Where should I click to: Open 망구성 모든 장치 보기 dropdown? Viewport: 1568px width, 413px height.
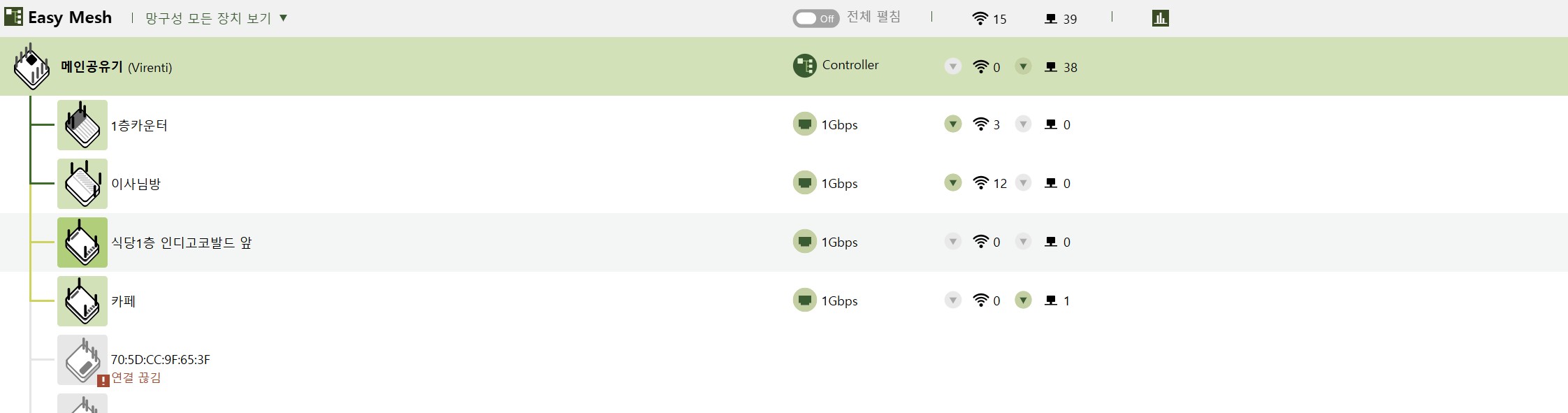click(216, 18)
